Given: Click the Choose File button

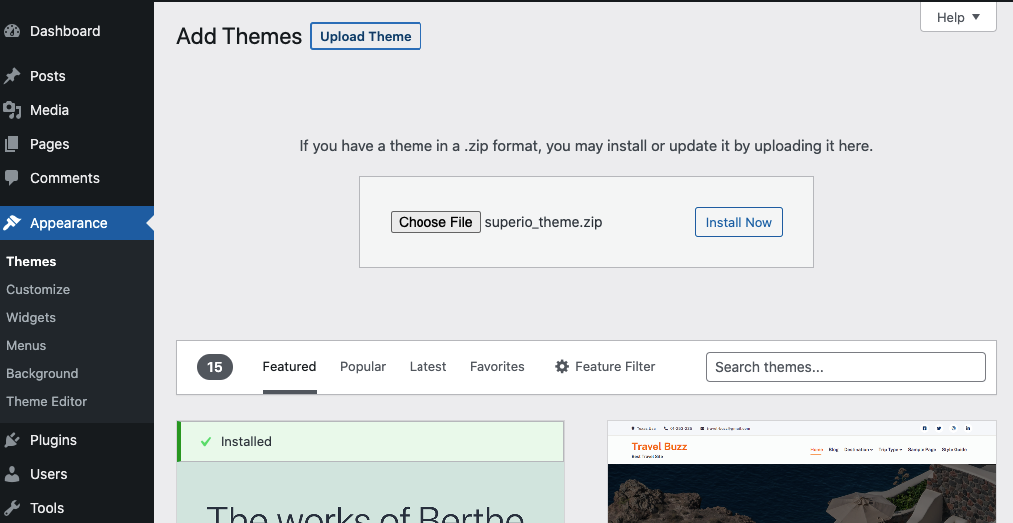Looking at the screenshot, I should tap(435, 222).
